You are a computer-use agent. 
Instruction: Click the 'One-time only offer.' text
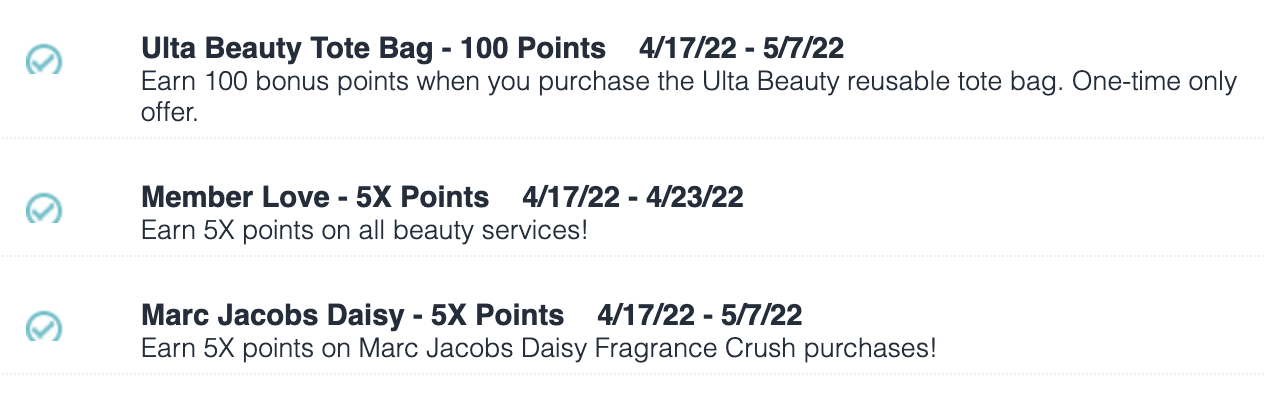(x=689, y=98)
